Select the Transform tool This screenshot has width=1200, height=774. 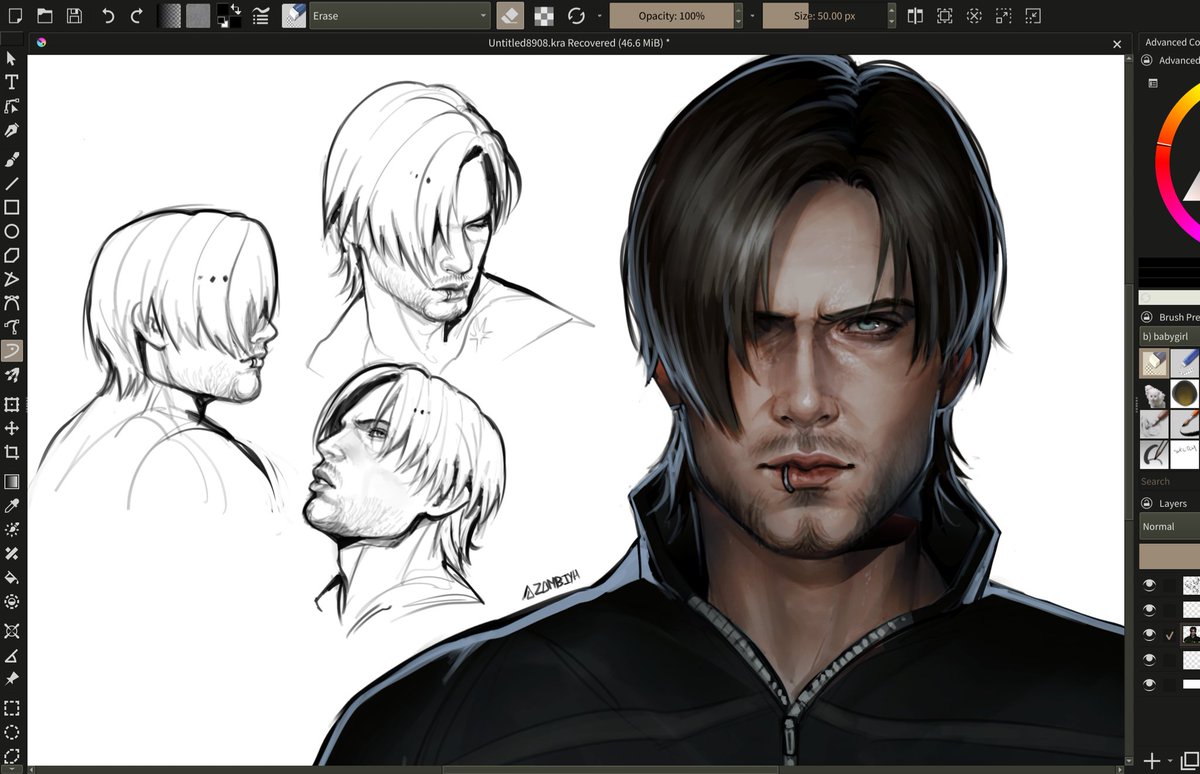pyautogui.click(x=12, y=405)
